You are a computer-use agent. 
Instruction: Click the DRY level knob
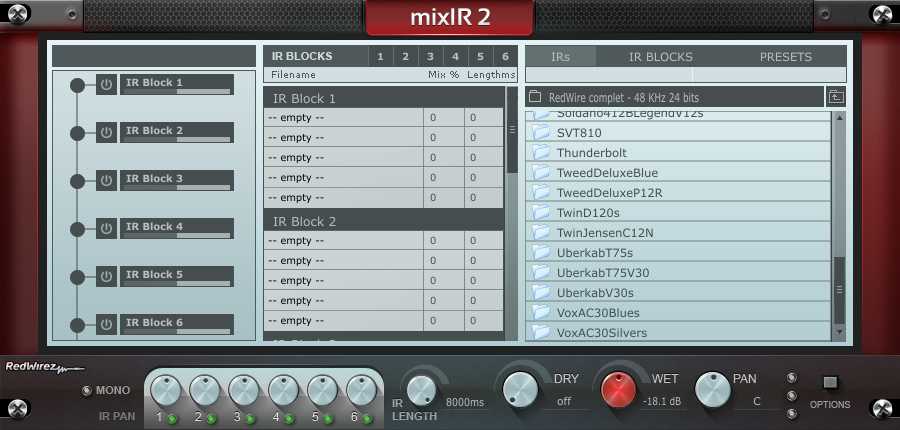pos(520,389)
